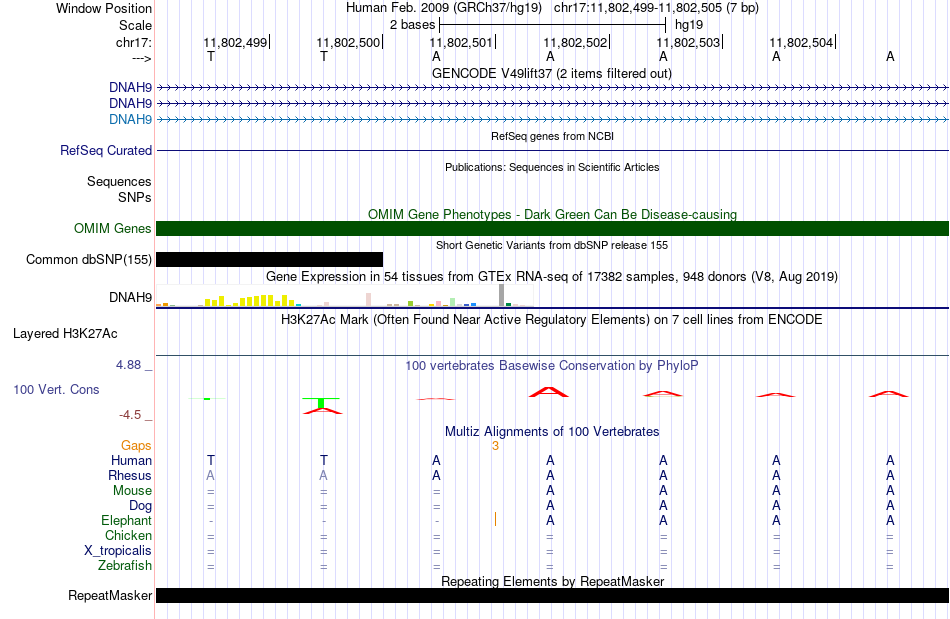
Task: Click the black RepeatMasker element bar
Action: [x=552, y=595]
